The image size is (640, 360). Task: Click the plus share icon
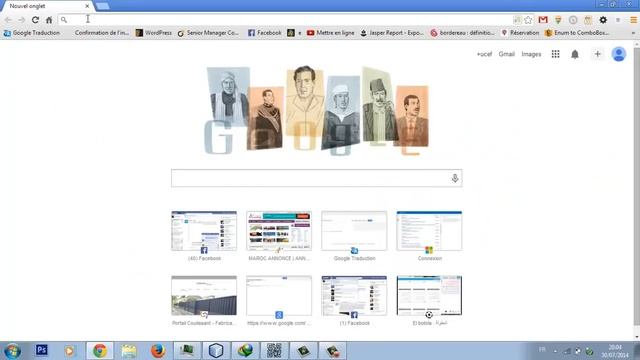(598, 54)
